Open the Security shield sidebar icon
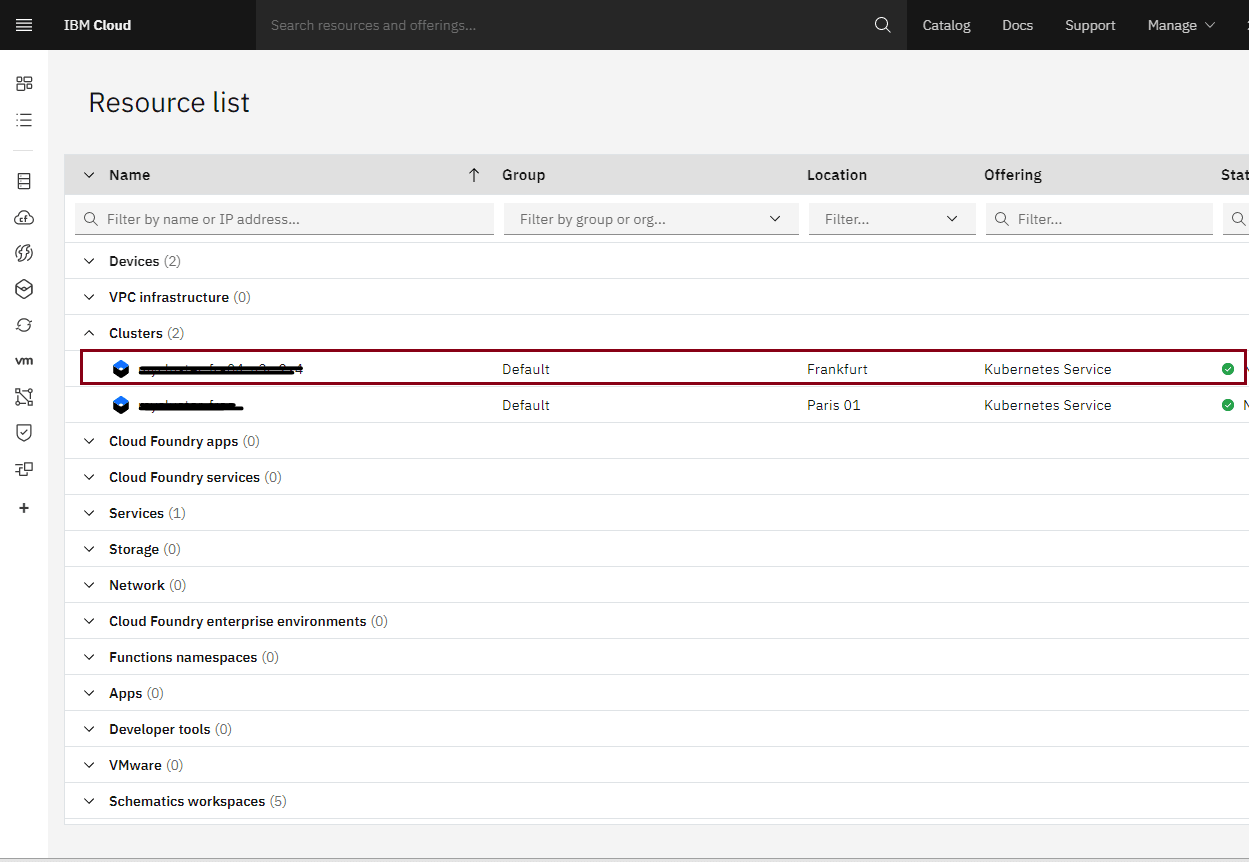 point(24,432)
